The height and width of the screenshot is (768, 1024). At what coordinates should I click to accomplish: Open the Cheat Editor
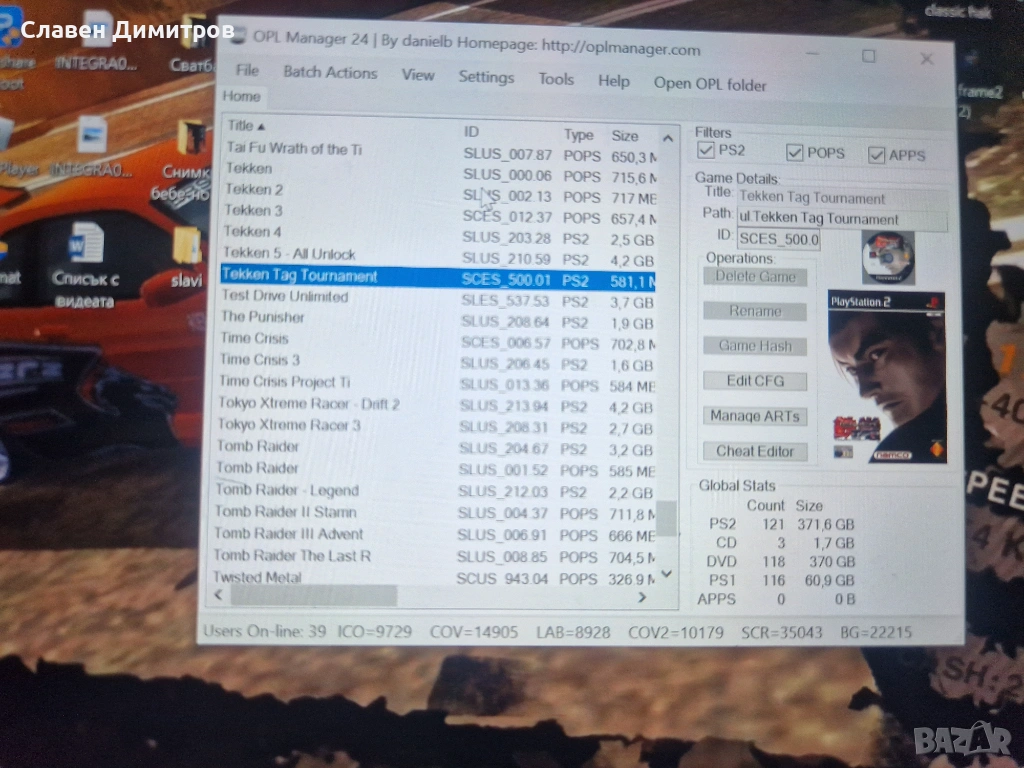coord(755,451)
